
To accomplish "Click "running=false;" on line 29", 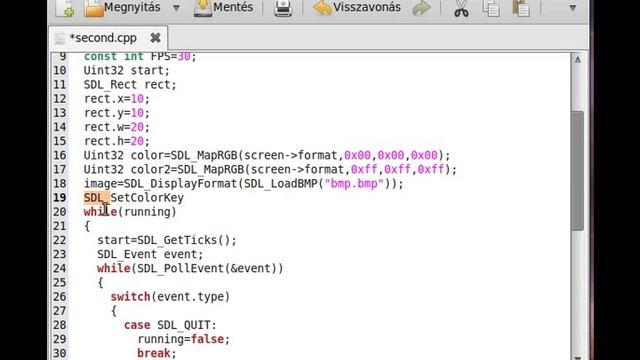I will click(184, 339).
